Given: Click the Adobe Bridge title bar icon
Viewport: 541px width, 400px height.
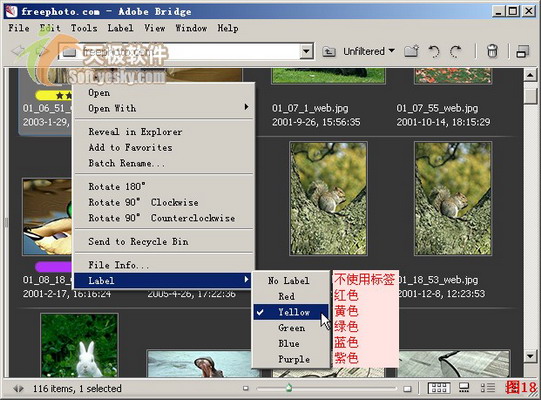Looking at the screenshot, I should pos(11,11).
